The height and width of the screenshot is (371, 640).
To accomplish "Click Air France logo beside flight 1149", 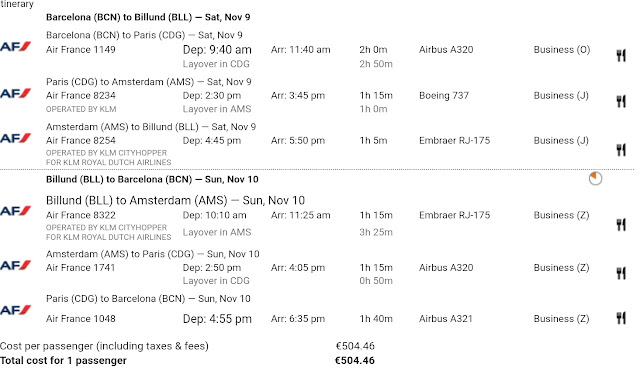I will 16,46.
